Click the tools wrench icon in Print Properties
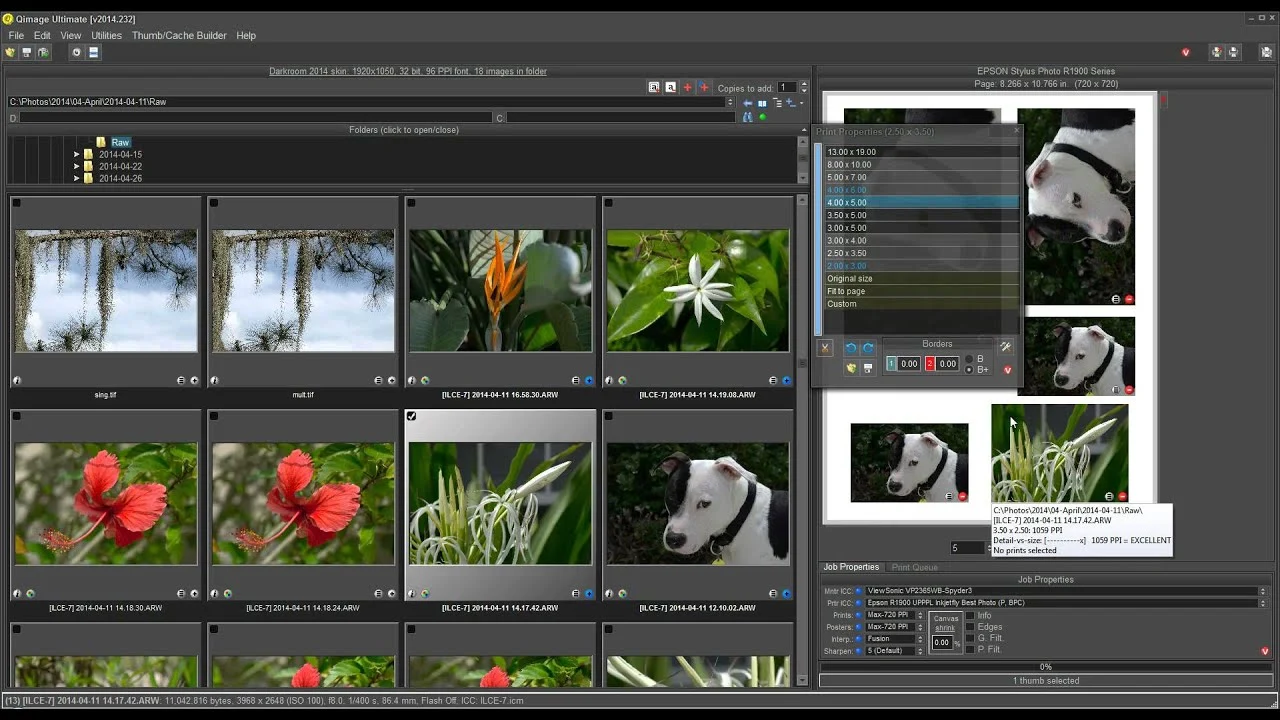Viewport: 1280px width, 720px height. tap(1006, 347)
